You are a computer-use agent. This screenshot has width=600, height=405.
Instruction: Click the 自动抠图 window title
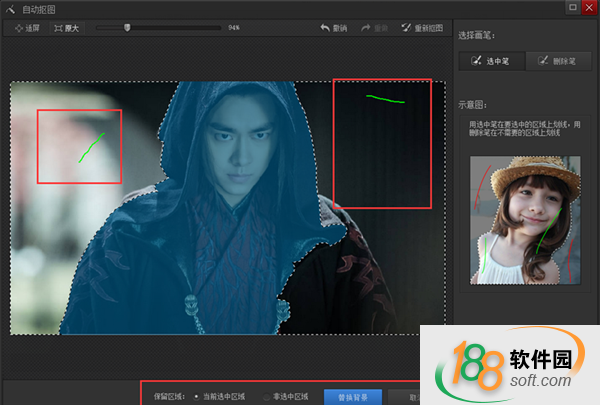39,9
